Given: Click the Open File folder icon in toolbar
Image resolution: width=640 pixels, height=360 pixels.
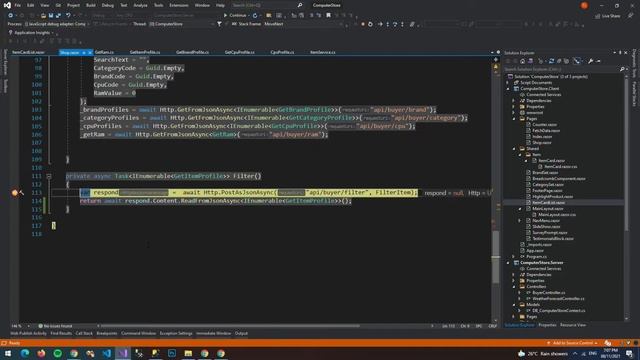Looking at the screenshot, I should (43, 16).
